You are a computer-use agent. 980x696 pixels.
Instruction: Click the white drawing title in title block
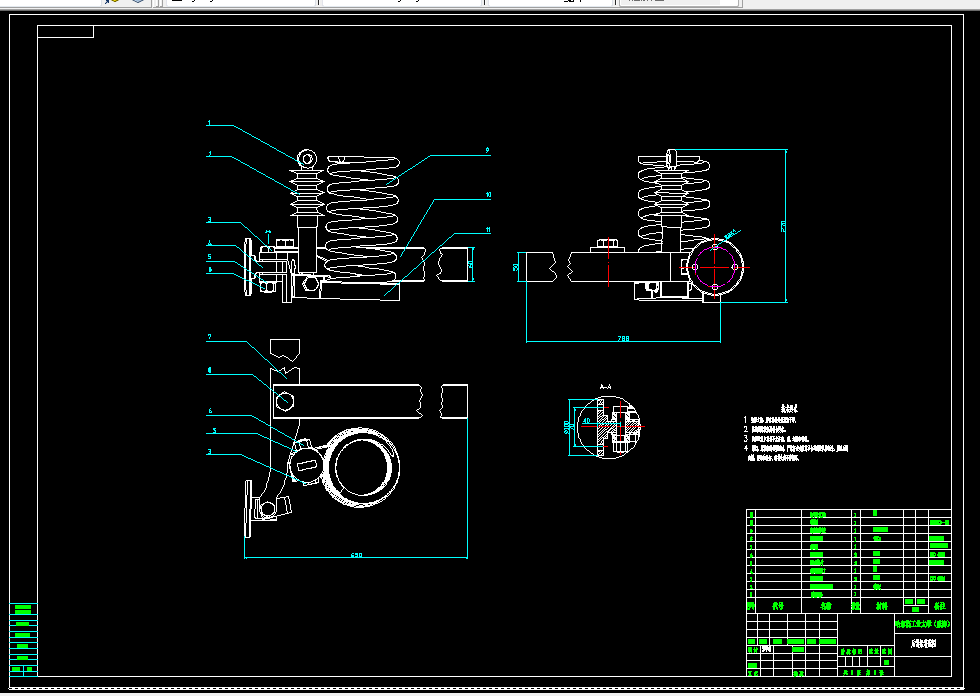[x=922, y=644]
